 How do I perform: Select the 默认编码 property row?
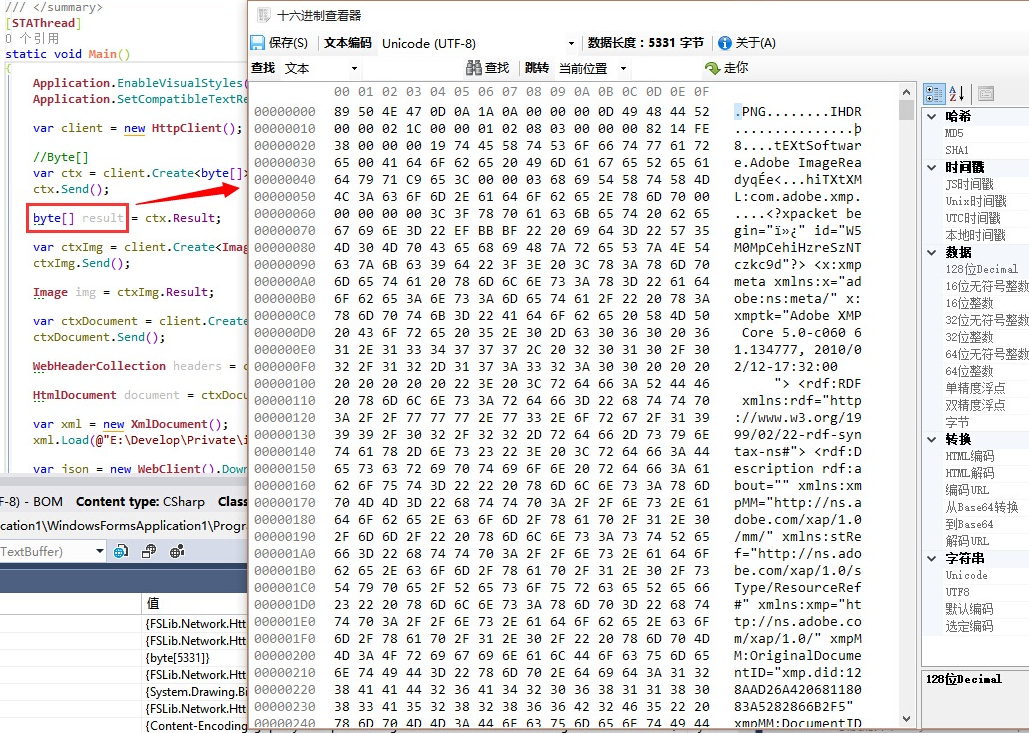point(984,609)
